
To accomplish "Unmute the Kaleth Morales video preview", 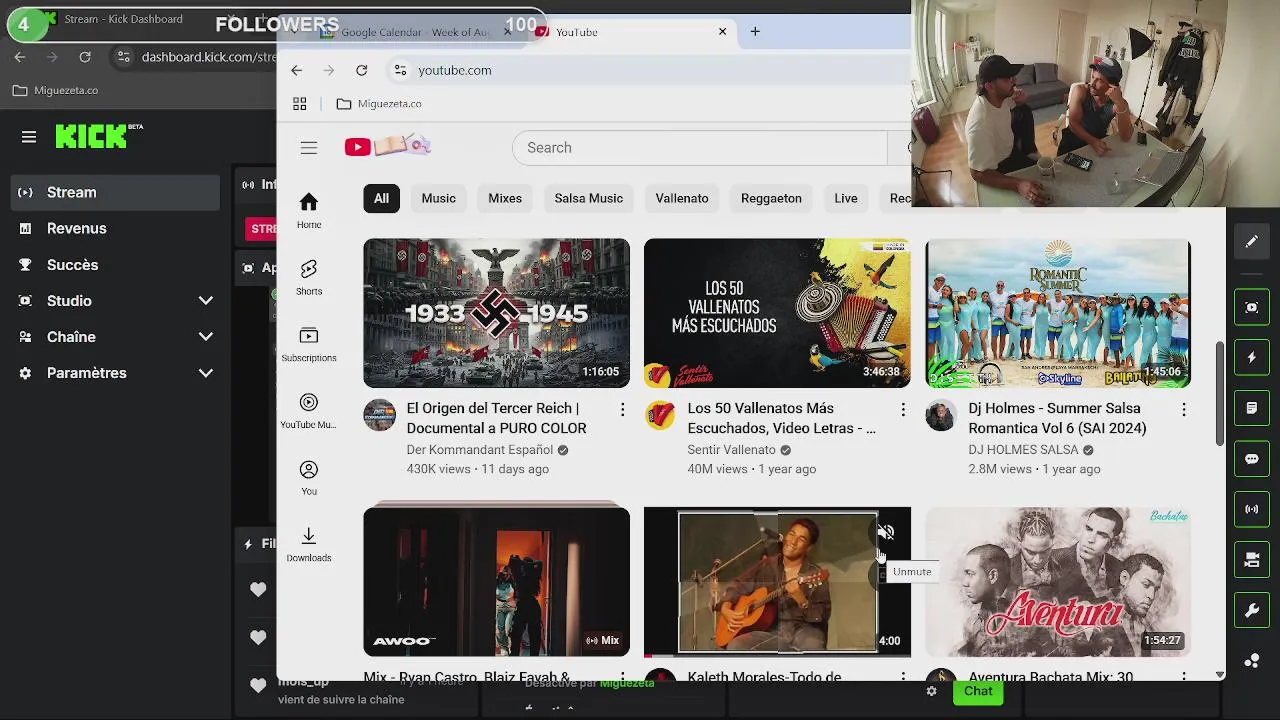I will pos(886,533).
